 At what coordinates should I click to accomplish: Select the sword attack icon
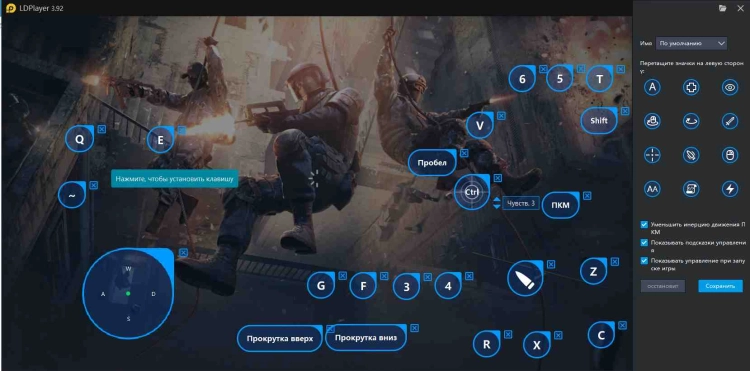[x=729, y=121]
